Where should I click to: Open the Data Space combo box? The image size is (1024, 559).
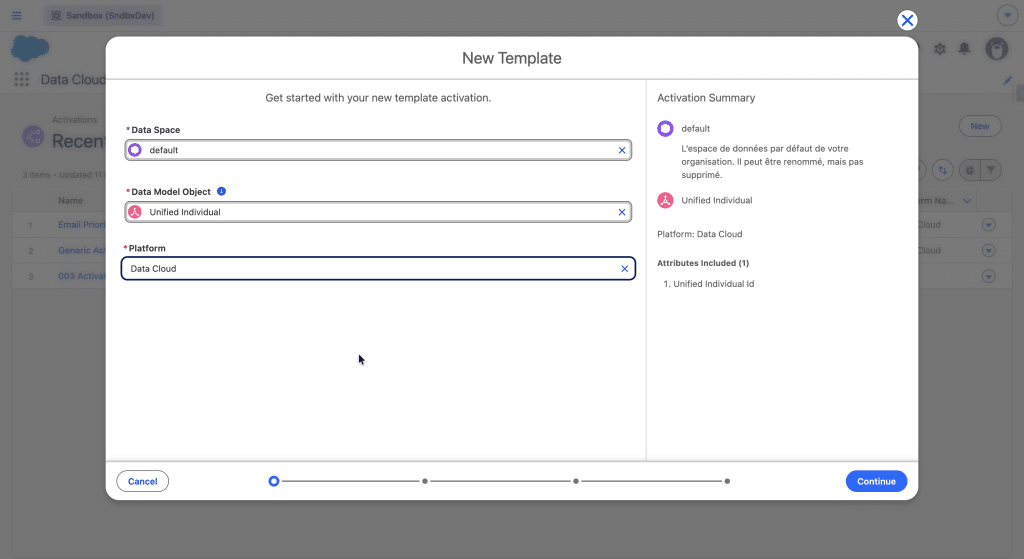[378, 150]
